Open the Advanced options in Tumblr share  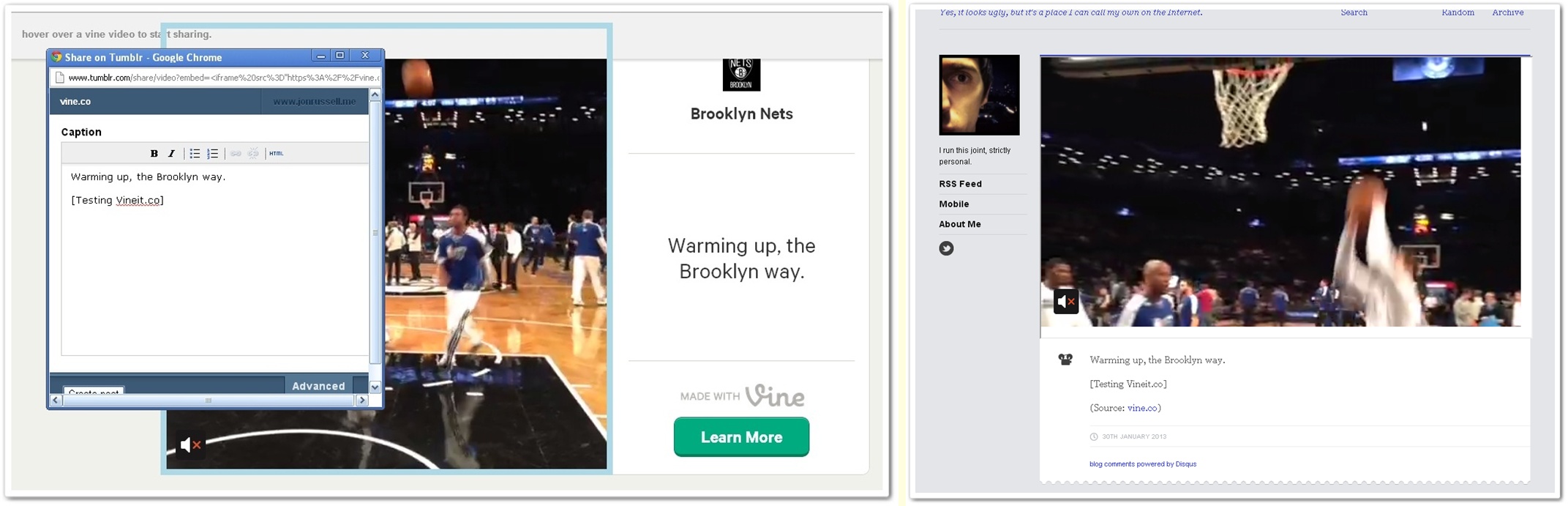pos(318,386)
